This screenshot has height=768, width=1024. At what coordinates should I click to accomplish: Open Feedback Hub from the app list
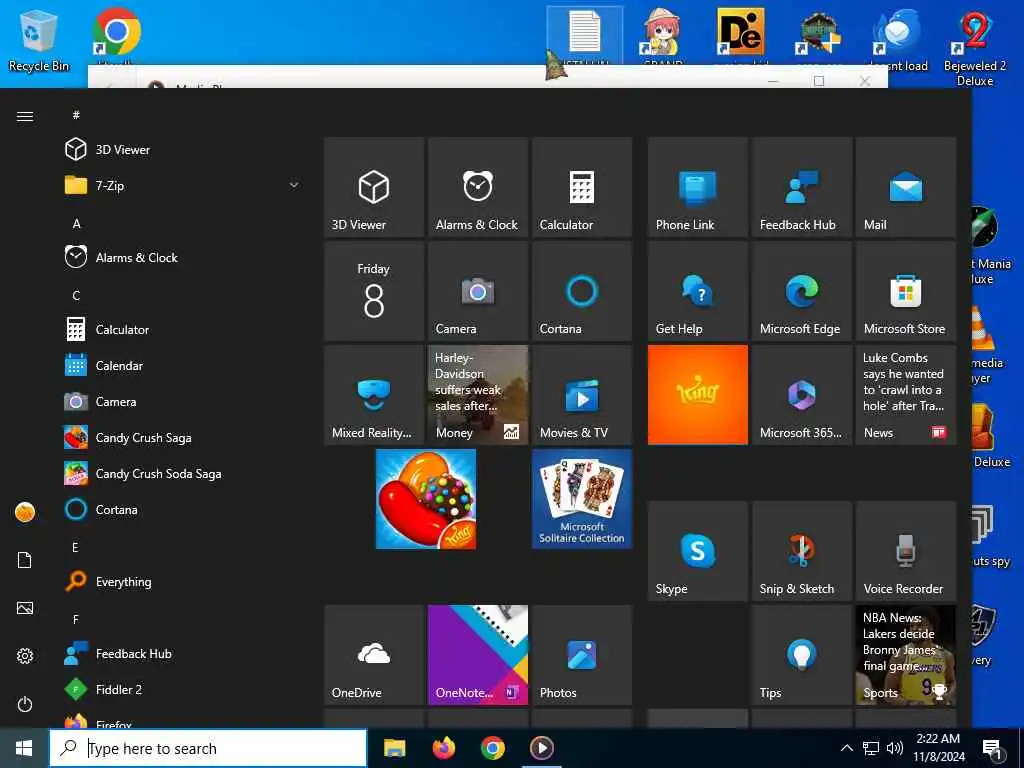point(183,653)
